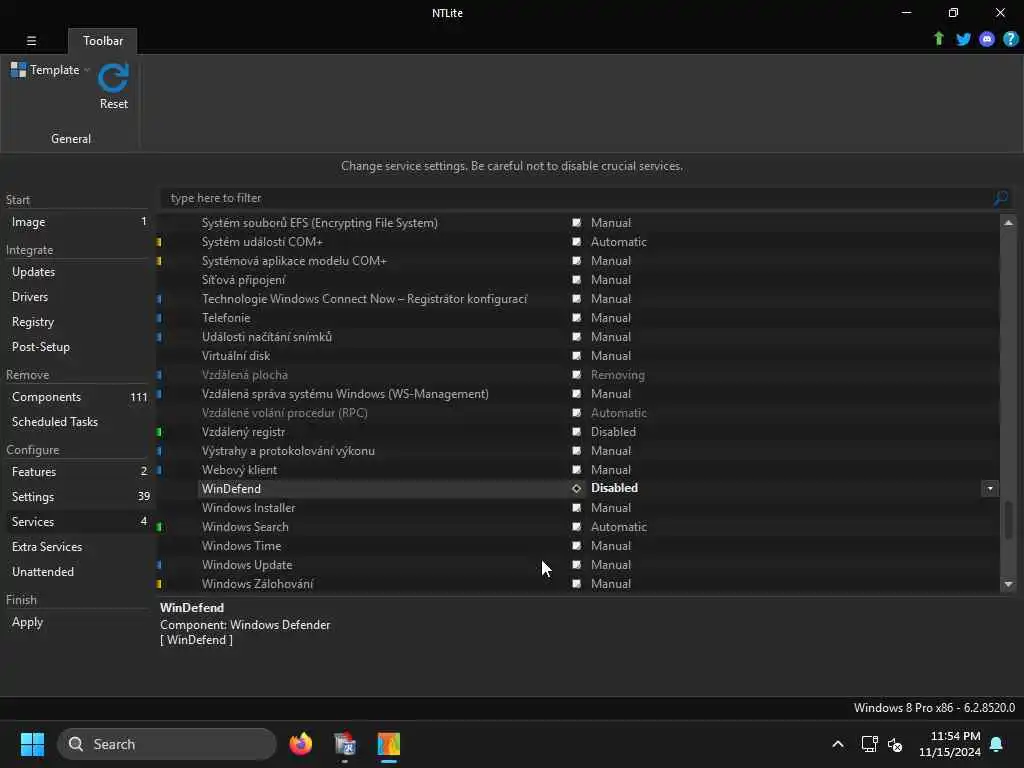
Task: Click diamond icon on WinDefend row
Action: [577, 488]
